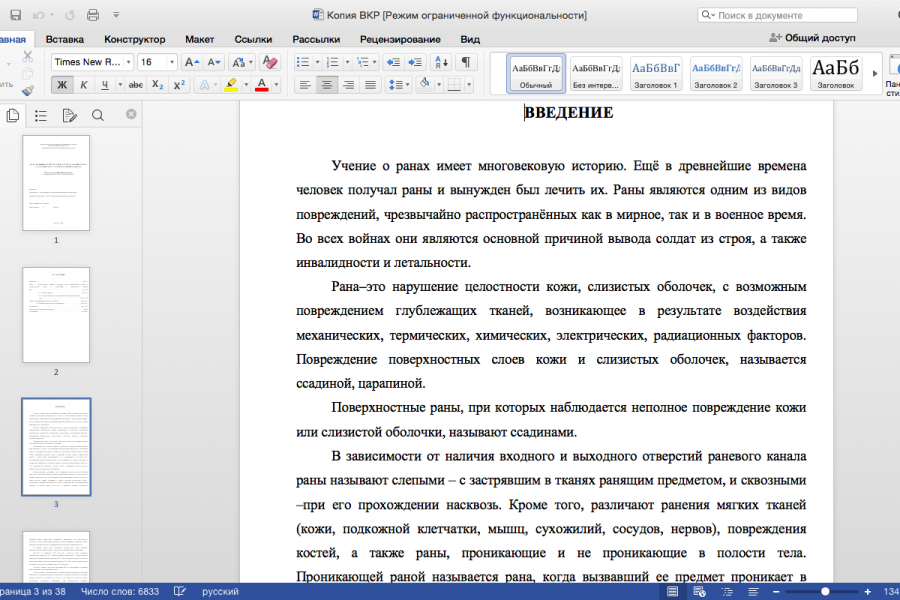Open the Вставка ribbon tab

pyautogui.click(x=64, y=39)
